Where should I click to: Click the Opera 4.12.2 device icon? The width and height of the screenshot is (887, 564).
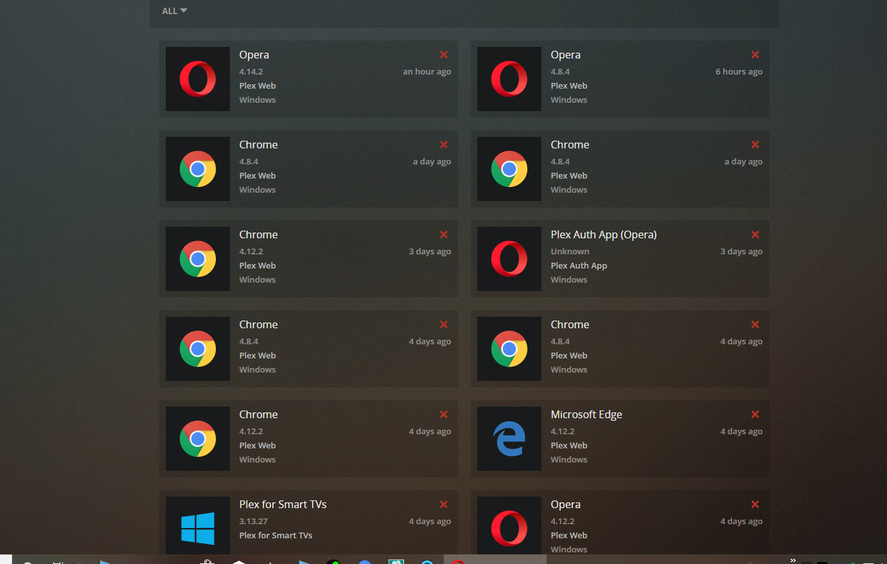click(509, 526)
